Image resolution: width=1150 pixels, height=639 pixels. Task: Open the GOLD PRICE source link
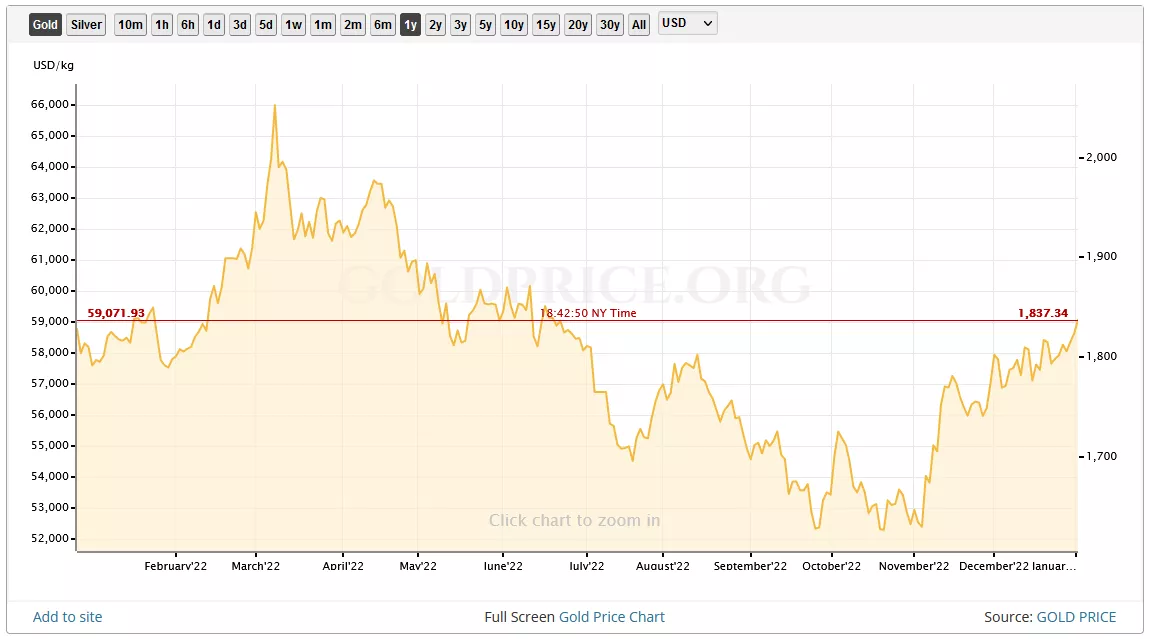(1076, 617)
